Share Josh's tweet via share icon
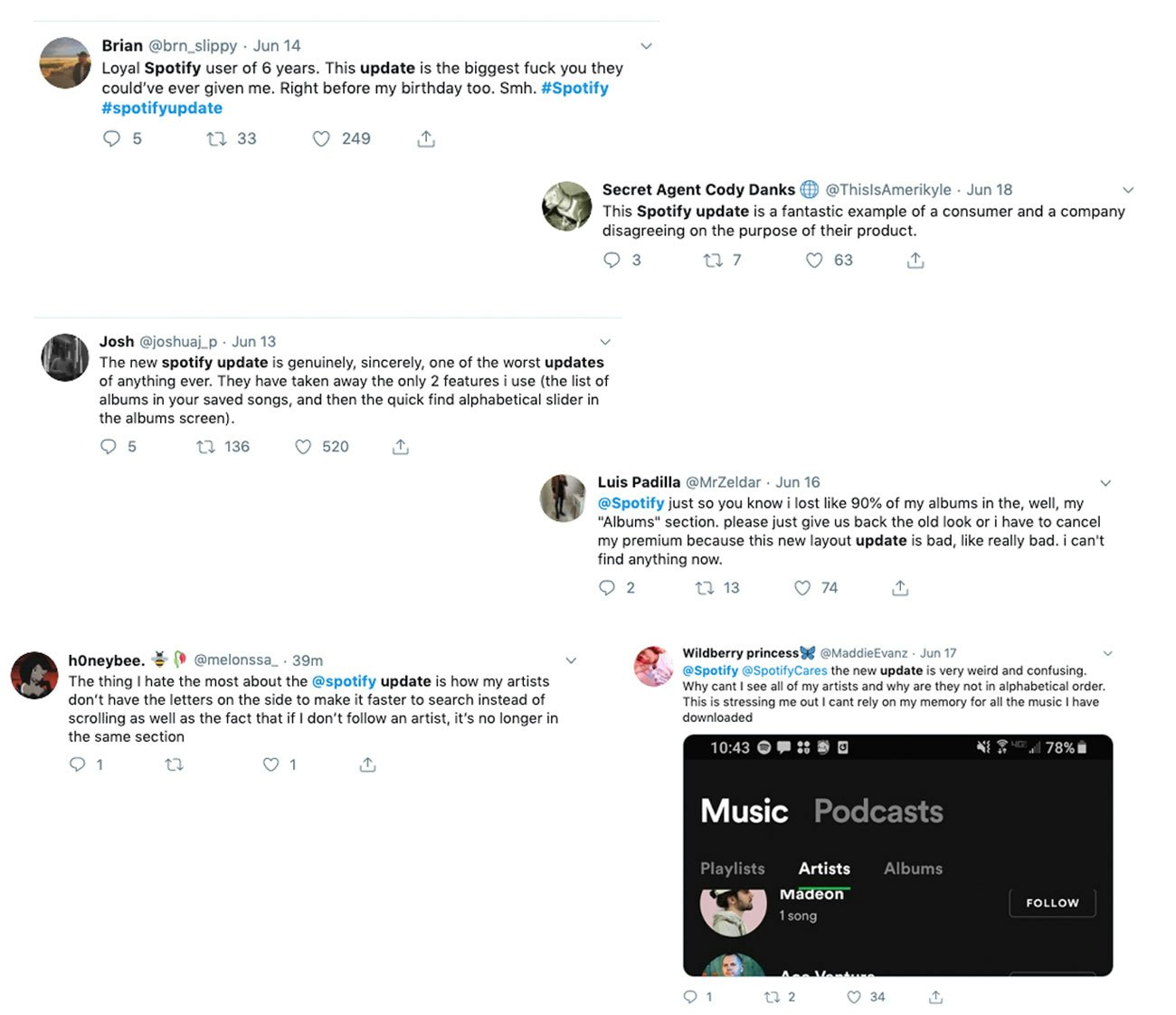 (x=401, y=447)
